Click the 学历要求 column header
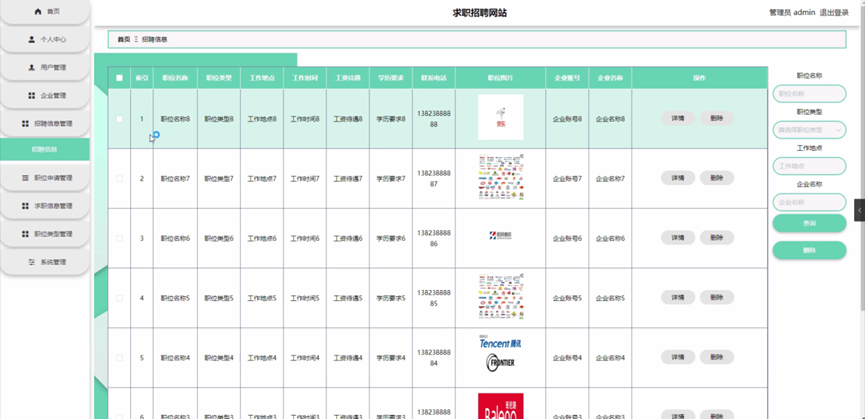 (x=391, y=78)
